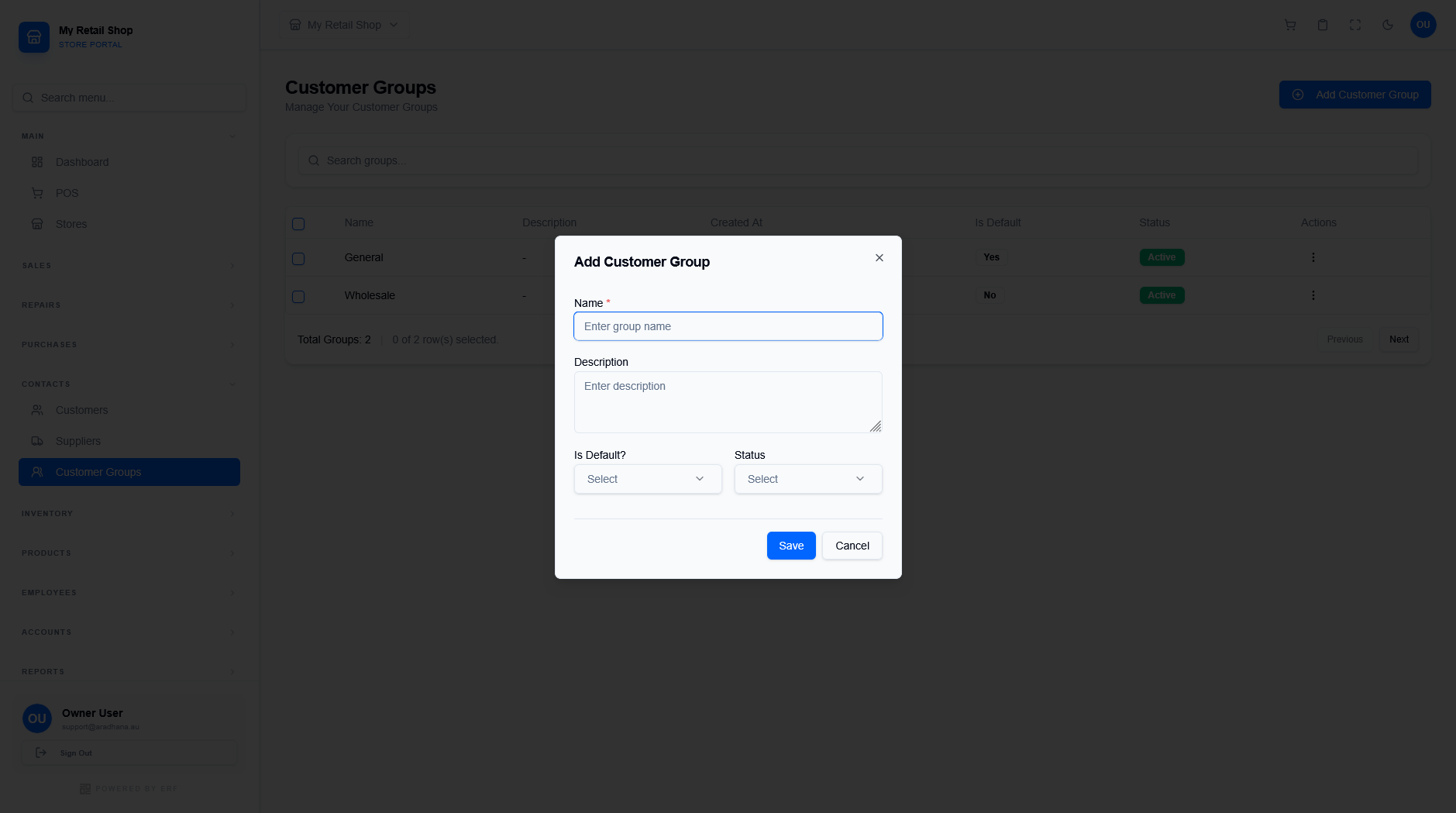Click the Owner User avatar in sidebar
This screenshot has height=813, width=1456.
tap(37, 718)
